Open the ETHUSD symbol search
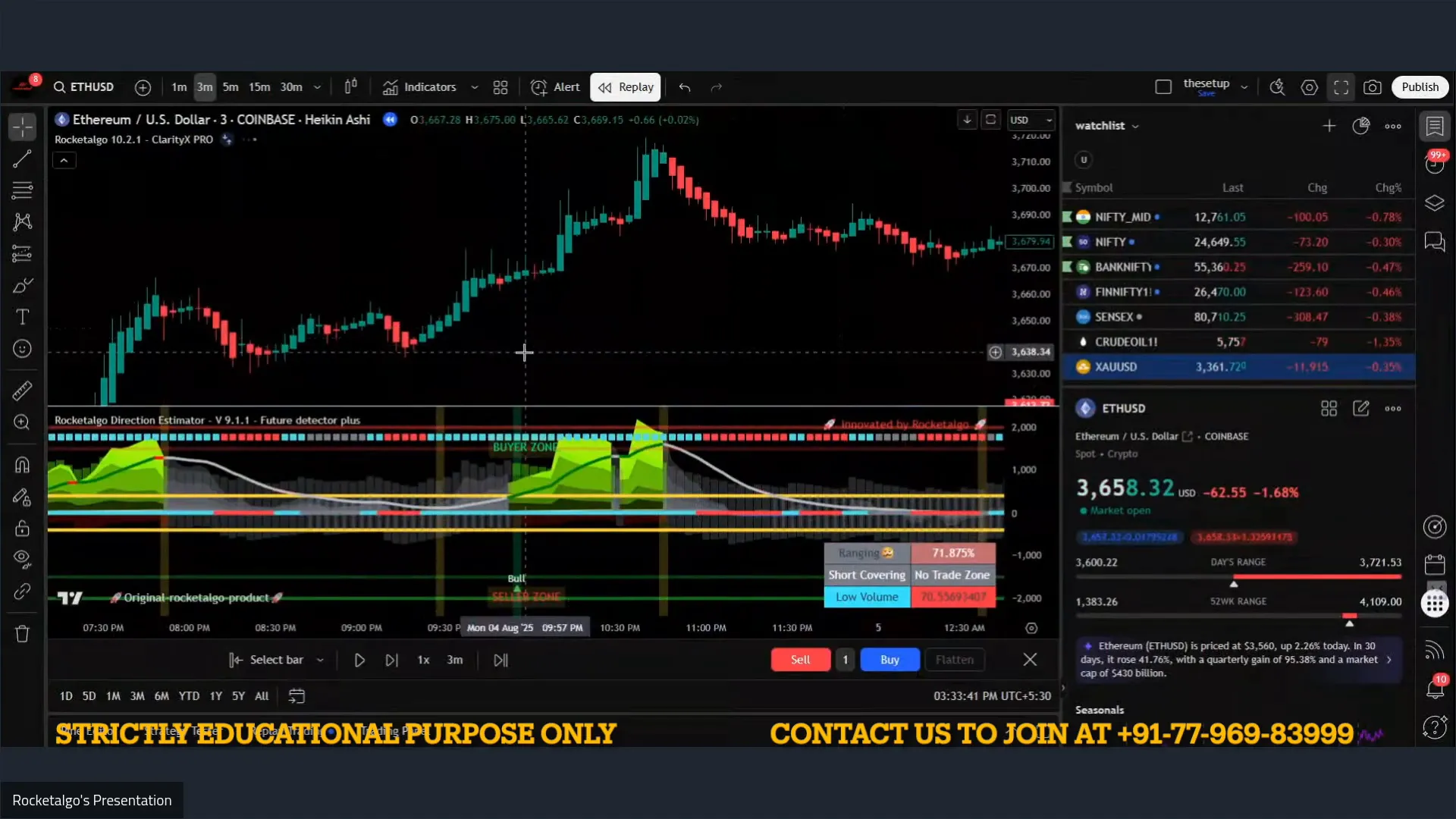 pyautogui.click(x=83, y=87)
